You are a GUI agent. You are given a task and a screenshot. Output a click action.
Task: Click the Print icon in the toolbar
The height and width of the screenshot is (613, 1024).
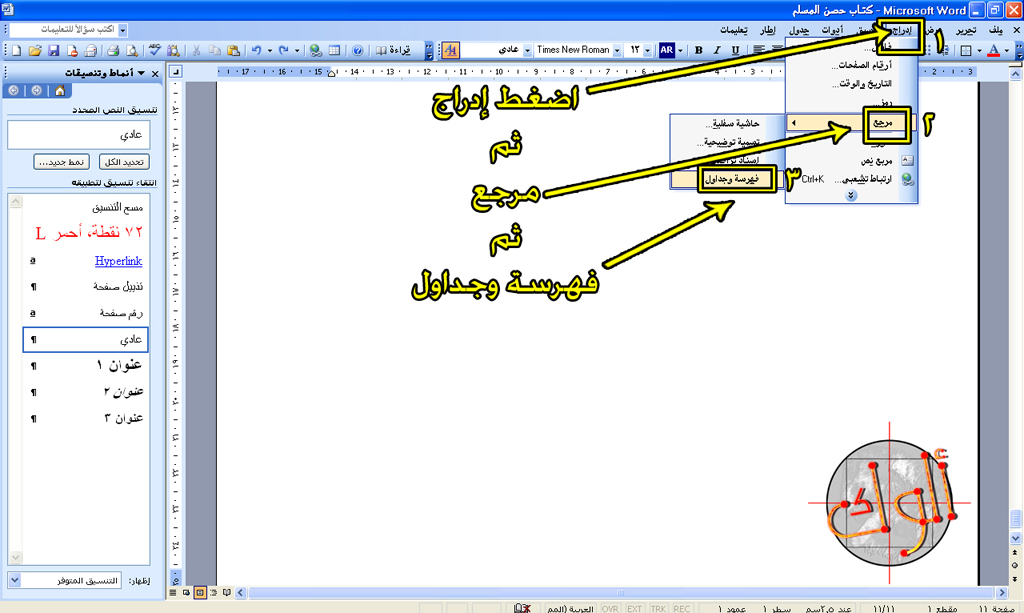click(114, 50)
